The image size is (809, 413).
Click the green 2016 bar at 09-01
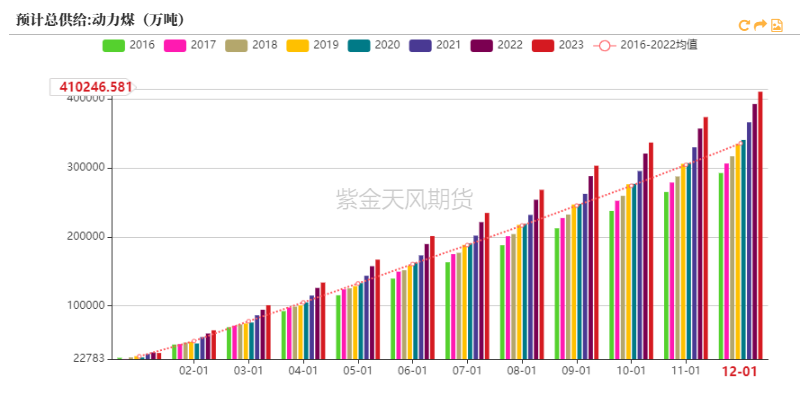pos(557,294)
